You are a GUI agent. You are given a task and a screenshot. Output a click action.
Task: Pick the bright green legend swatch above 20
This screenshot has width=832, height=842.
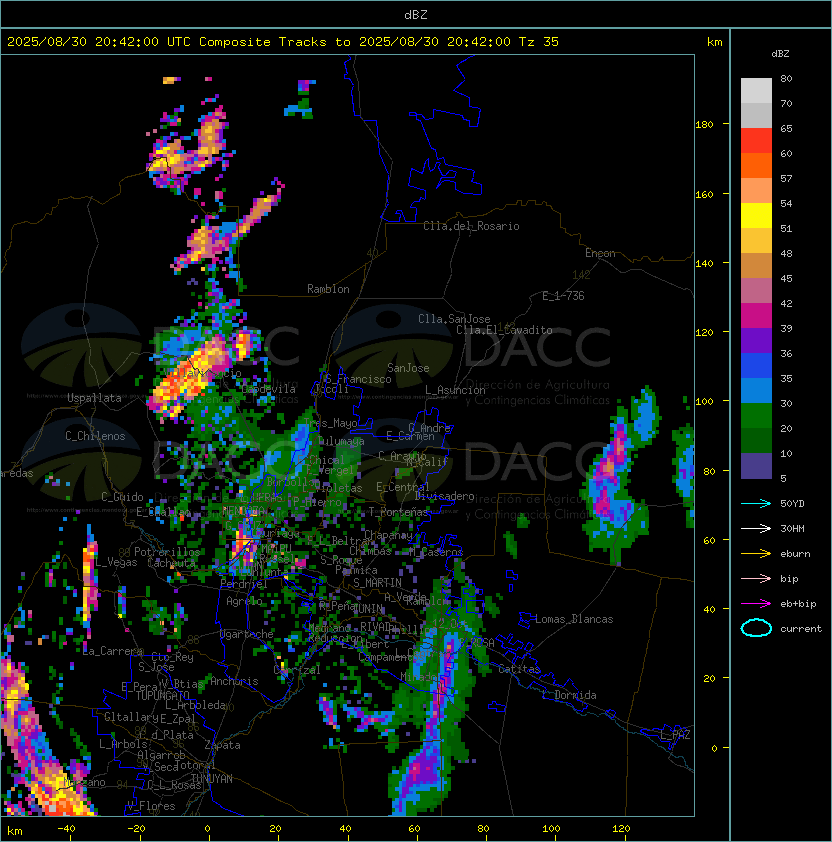pos(756,415)
